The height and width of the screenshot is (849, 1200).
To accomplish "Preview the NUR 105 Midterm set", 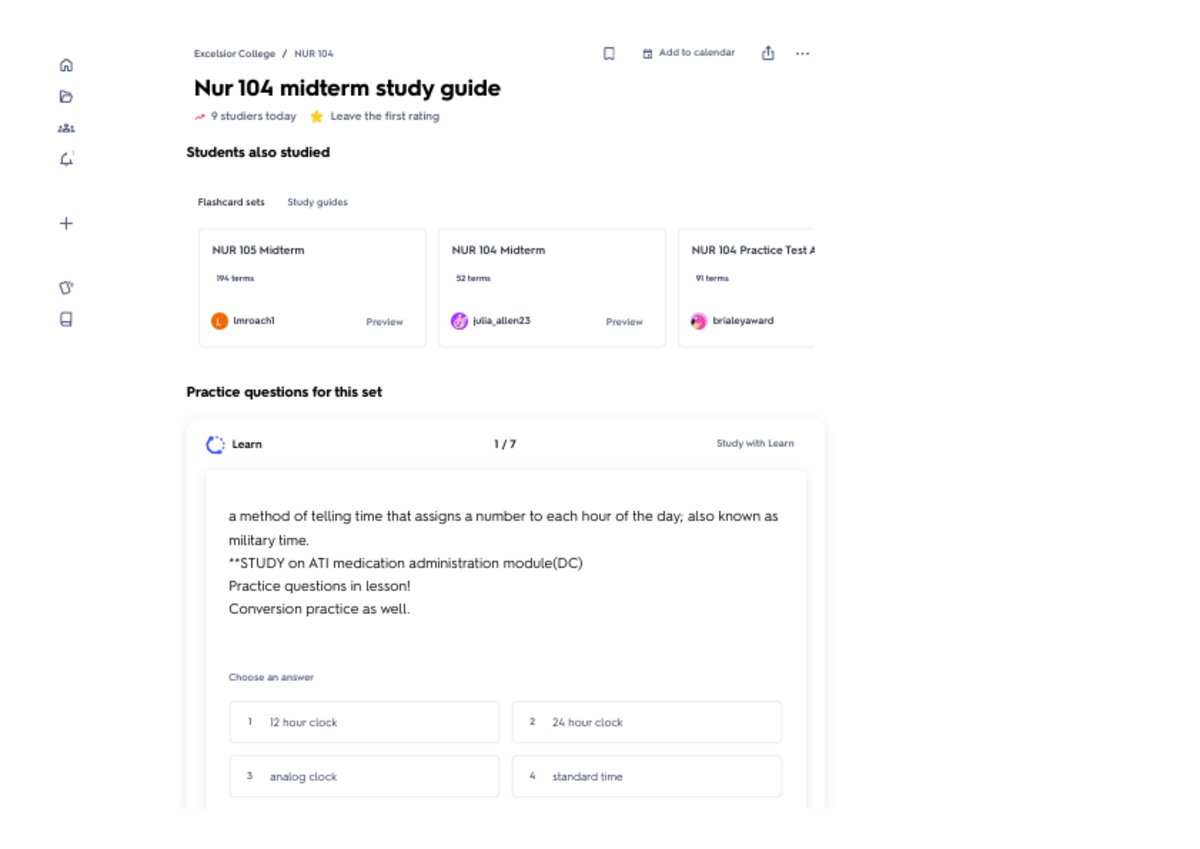I will coord(384,322).
